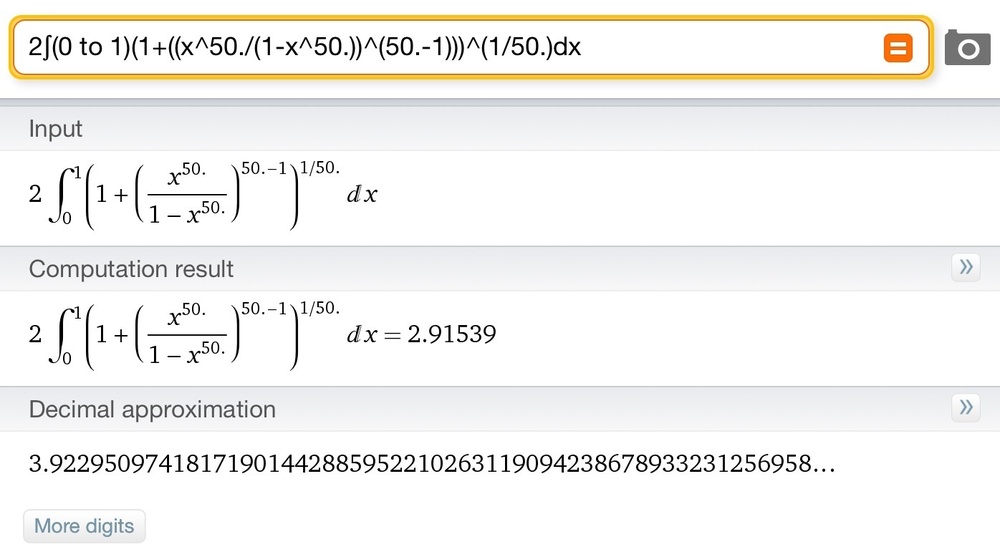The width and height of the screenshot is (1000, 552).
Task: Place cursor at end of query after dx
Action: point(582,47)
